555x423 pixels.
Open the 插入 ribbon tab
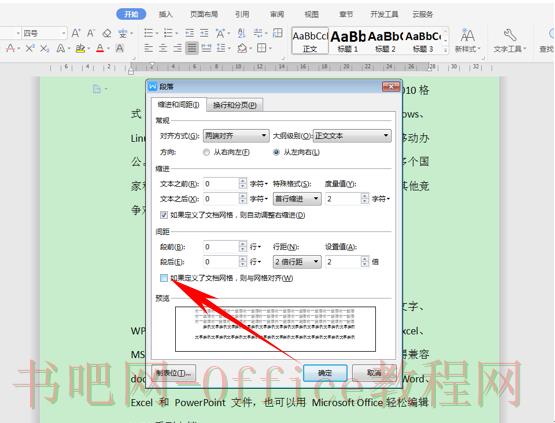(x=165, y=14)
